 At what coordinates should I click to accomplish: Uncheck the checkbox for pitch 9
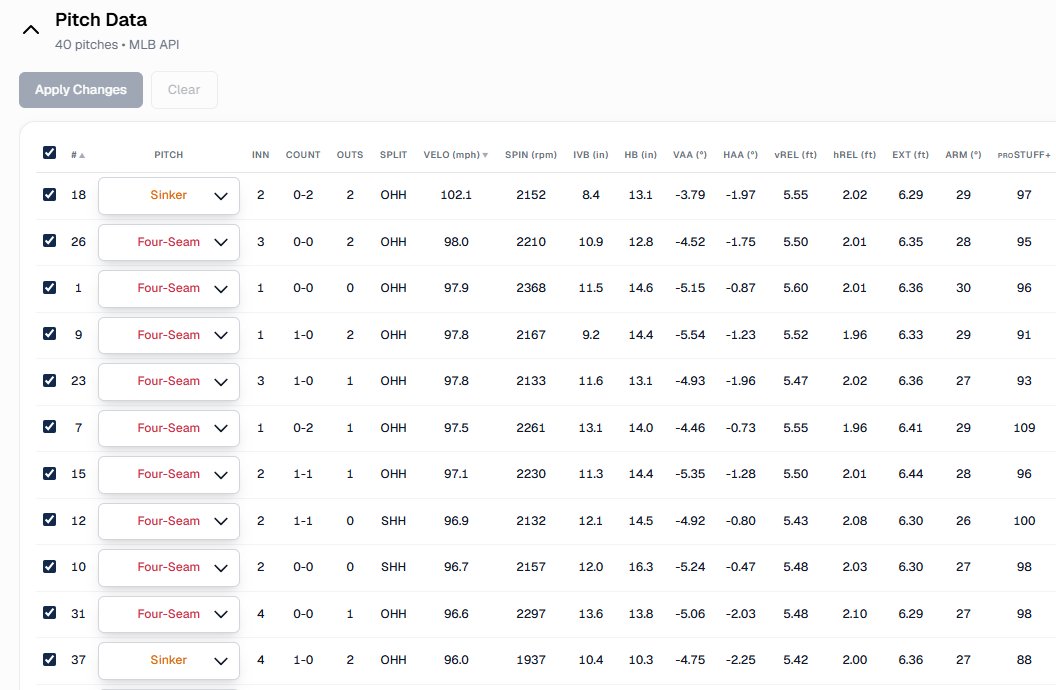coord(49,334)
